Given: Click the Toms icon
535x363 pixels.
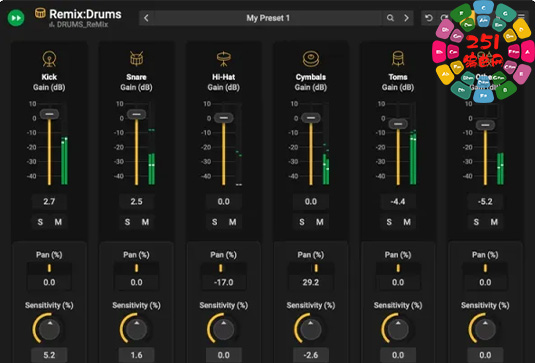Looking at the screenshot, I should [398, 59].
